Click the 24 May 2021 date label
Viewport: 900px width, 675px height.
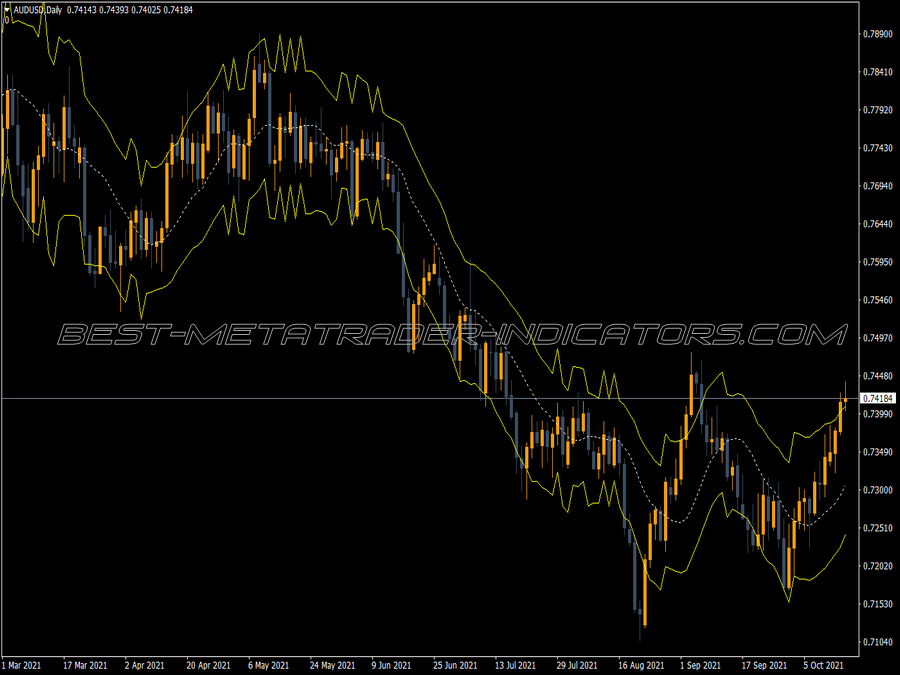pyautogui.click(x=332, y=665)
